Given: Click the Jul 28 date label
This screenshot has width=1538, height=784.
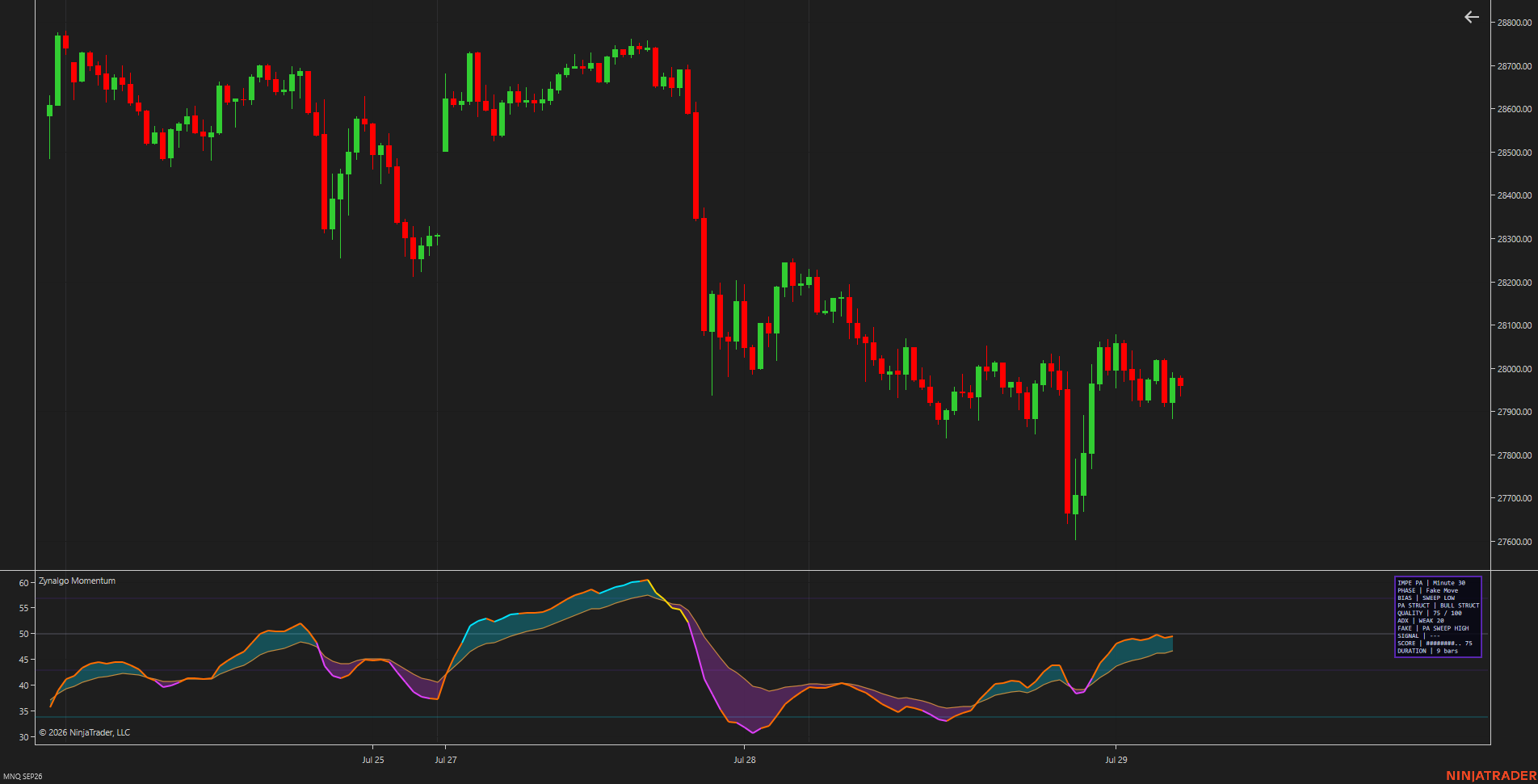Looking at the screenshot, I should tap(745, 760).
